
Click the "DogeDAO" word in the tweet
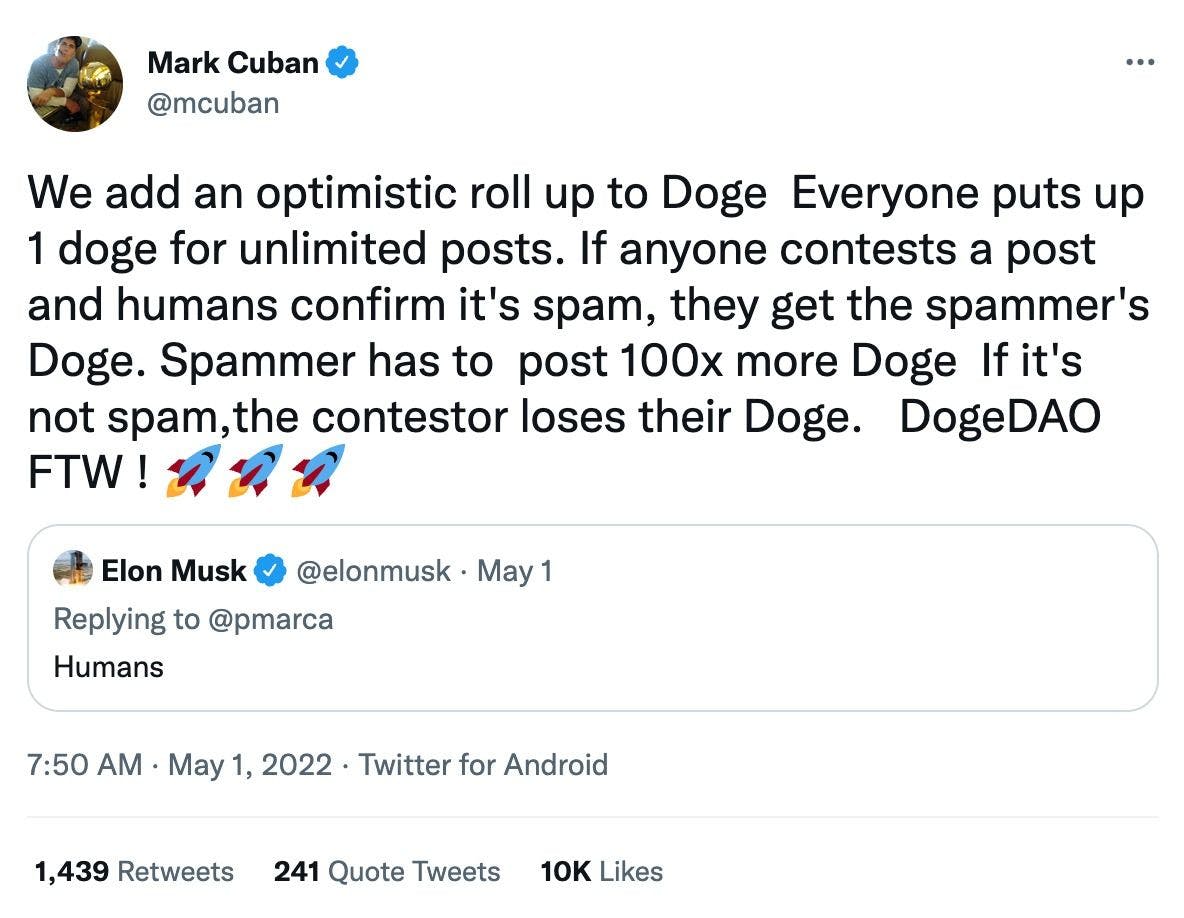point(999,417)
